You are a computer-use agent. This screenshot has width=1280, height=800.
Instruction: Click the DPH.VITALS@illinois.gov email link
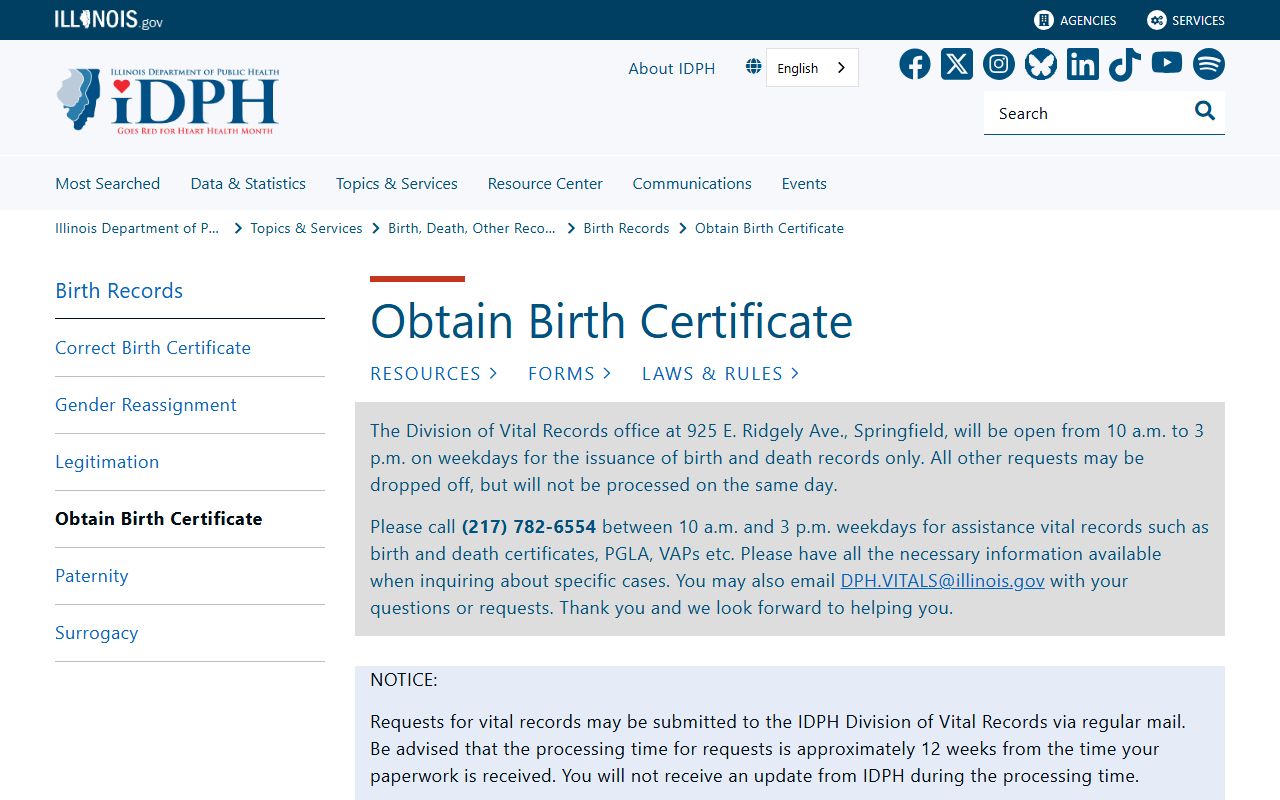pos(942,580)
